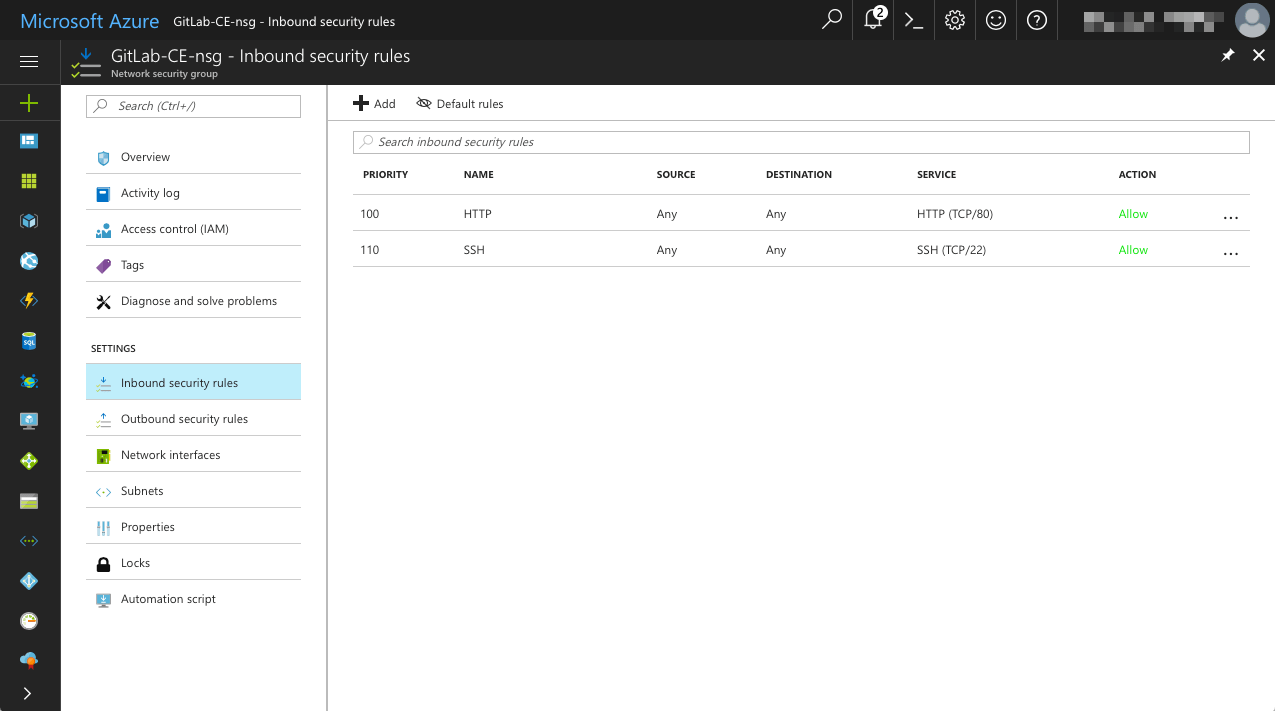This screenshot has height=711, width=1275.
Task: Open Cloud Shell from the top bar
Action: pos(912,20)
